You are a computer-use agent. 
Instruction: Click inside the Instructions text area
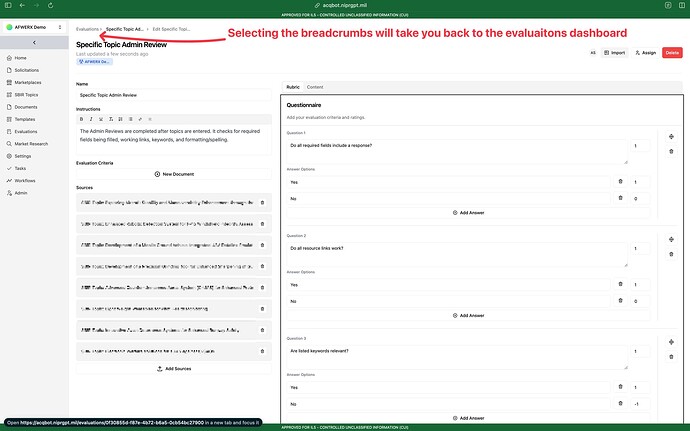[173, 140]
